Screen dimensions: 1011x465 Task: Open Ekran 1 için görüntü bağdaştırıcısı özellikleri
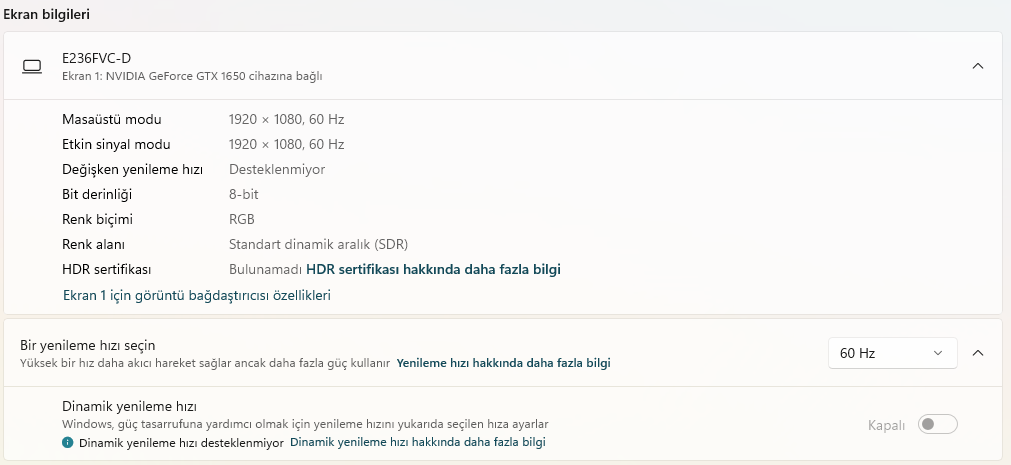[x=197, y=295]
